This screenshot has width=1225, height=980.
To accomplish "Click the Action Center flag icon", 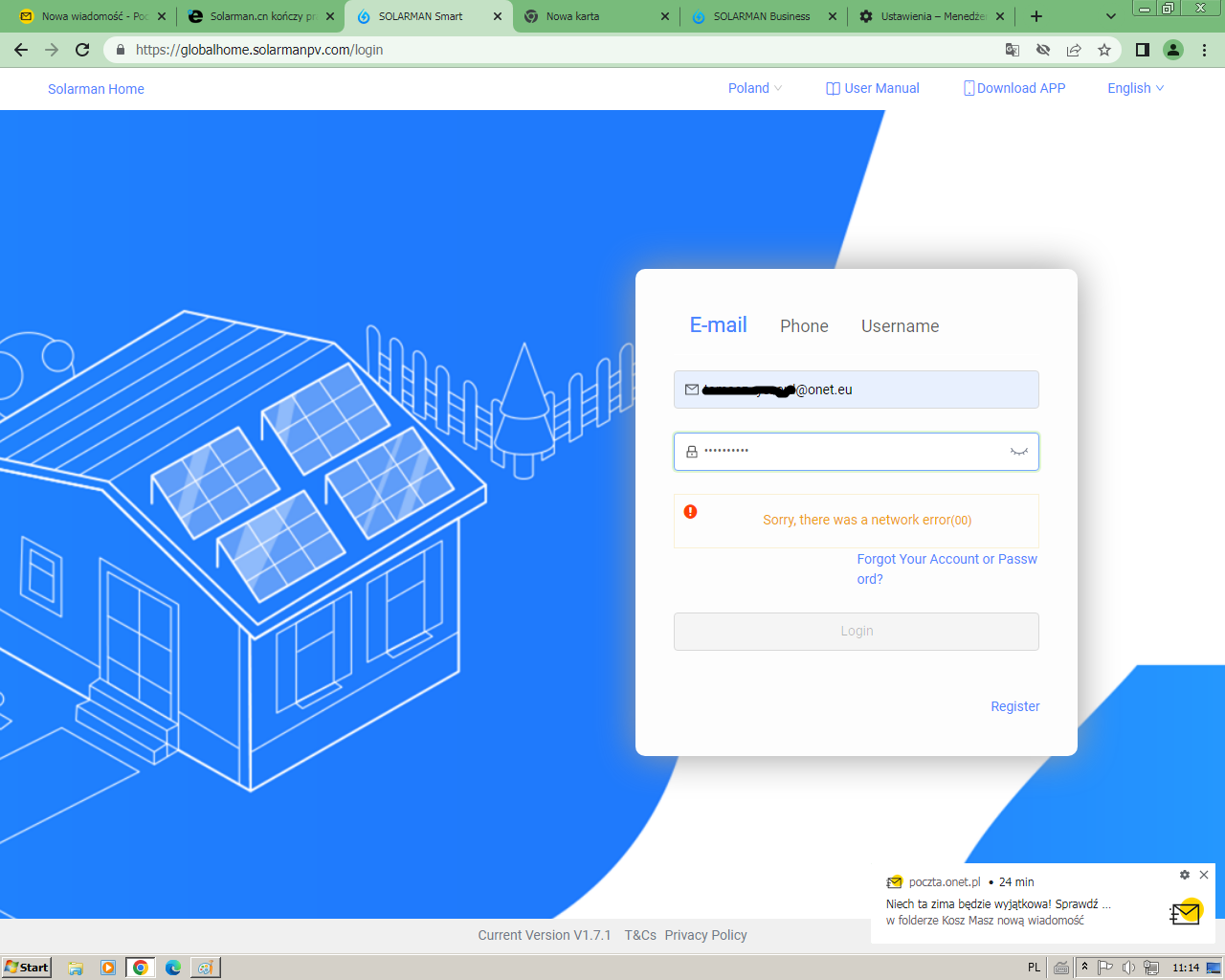I will [1105, 968].
